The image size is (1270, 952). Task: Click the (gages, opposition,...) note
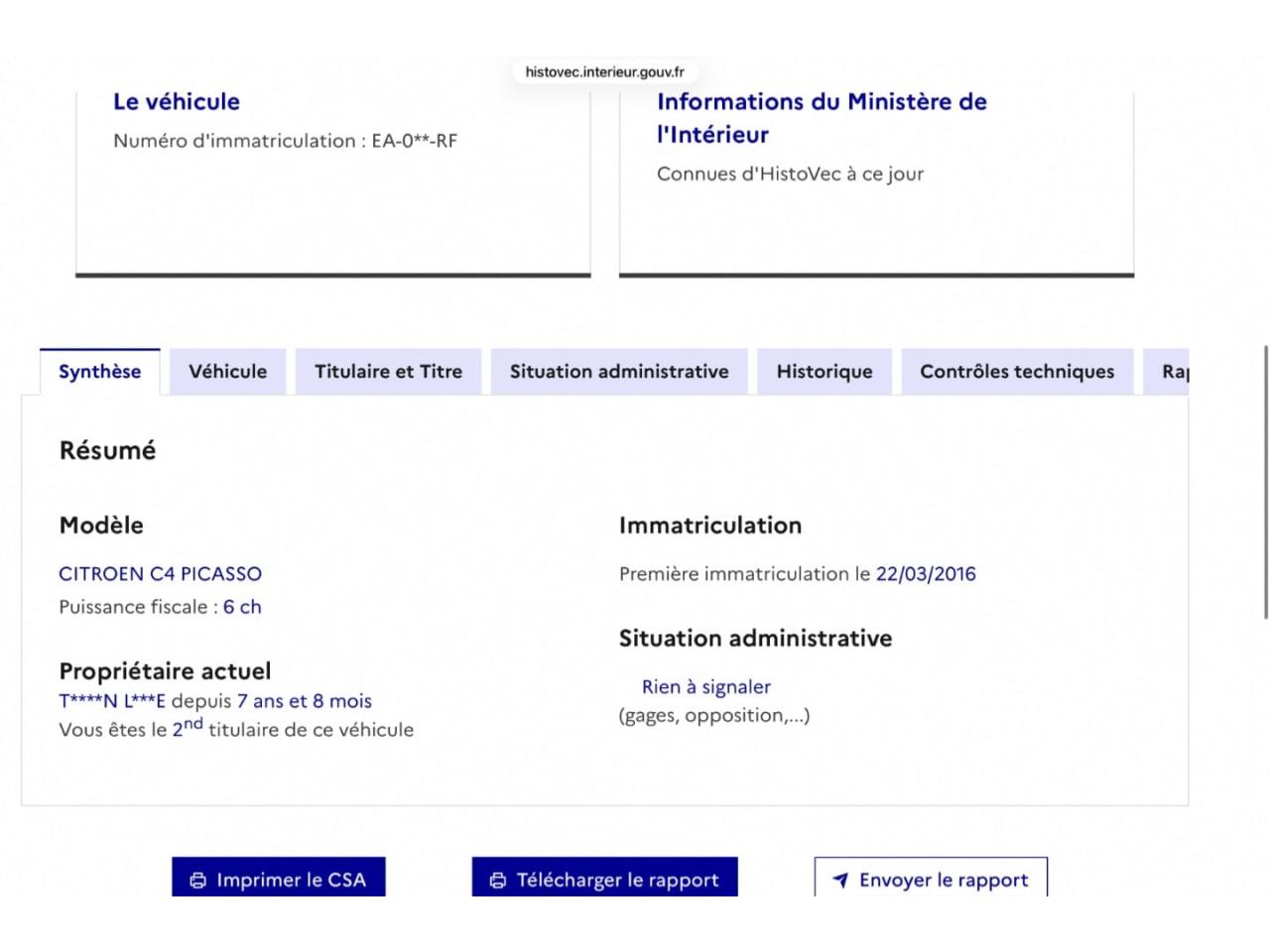[x=714, y=716]
